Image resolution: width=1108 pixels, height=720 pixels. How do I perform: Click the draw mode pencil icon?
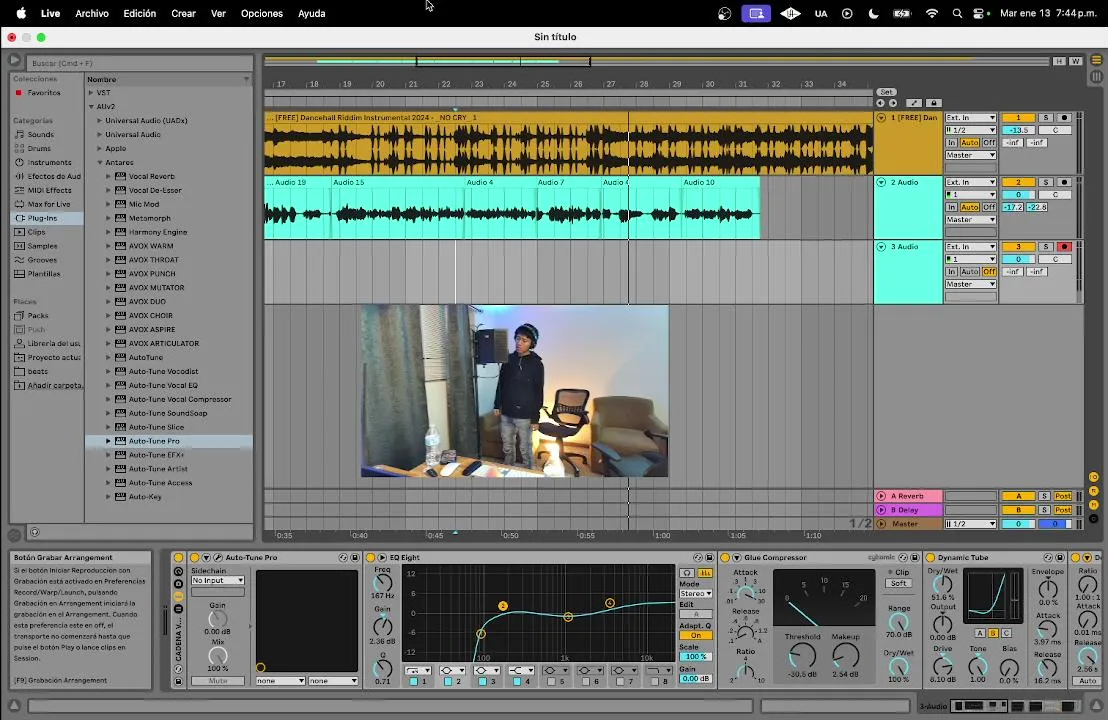[914, 103]
